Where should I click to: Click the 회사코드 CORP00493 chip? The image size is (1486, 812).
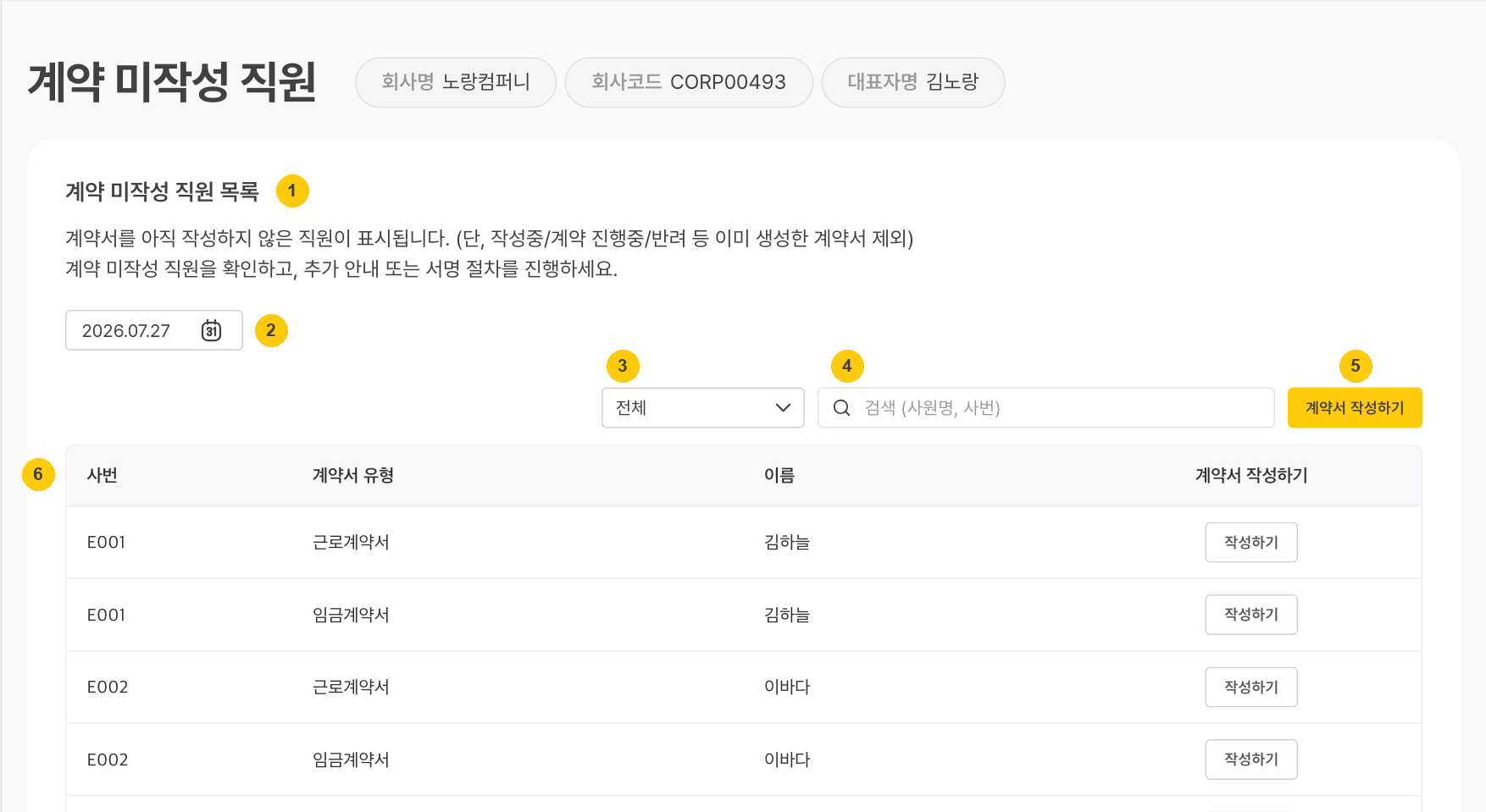point(689,82)
